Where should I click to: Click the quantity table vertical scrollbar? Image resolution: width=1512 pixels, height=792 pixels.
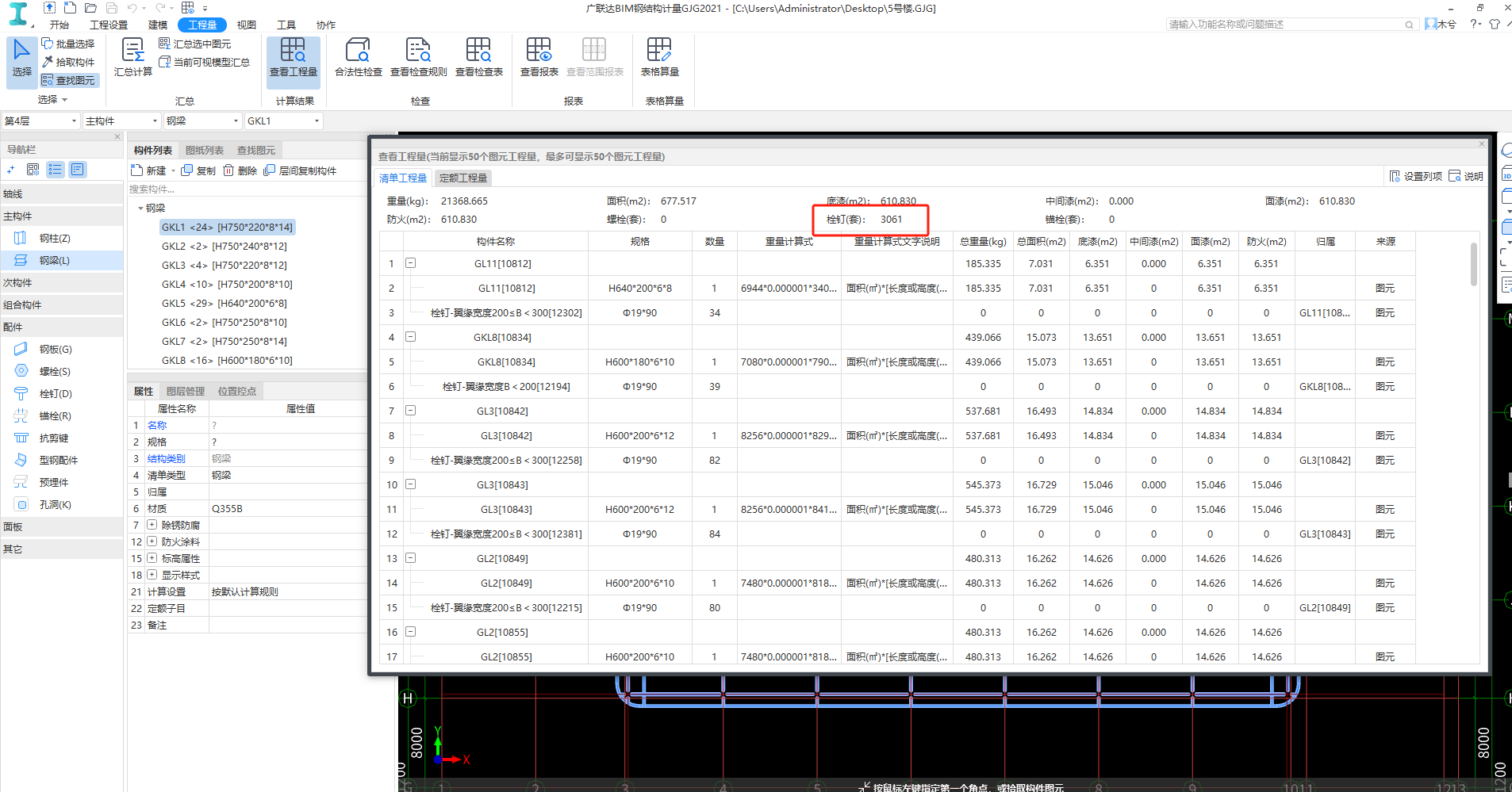[x=1474, y=264]
